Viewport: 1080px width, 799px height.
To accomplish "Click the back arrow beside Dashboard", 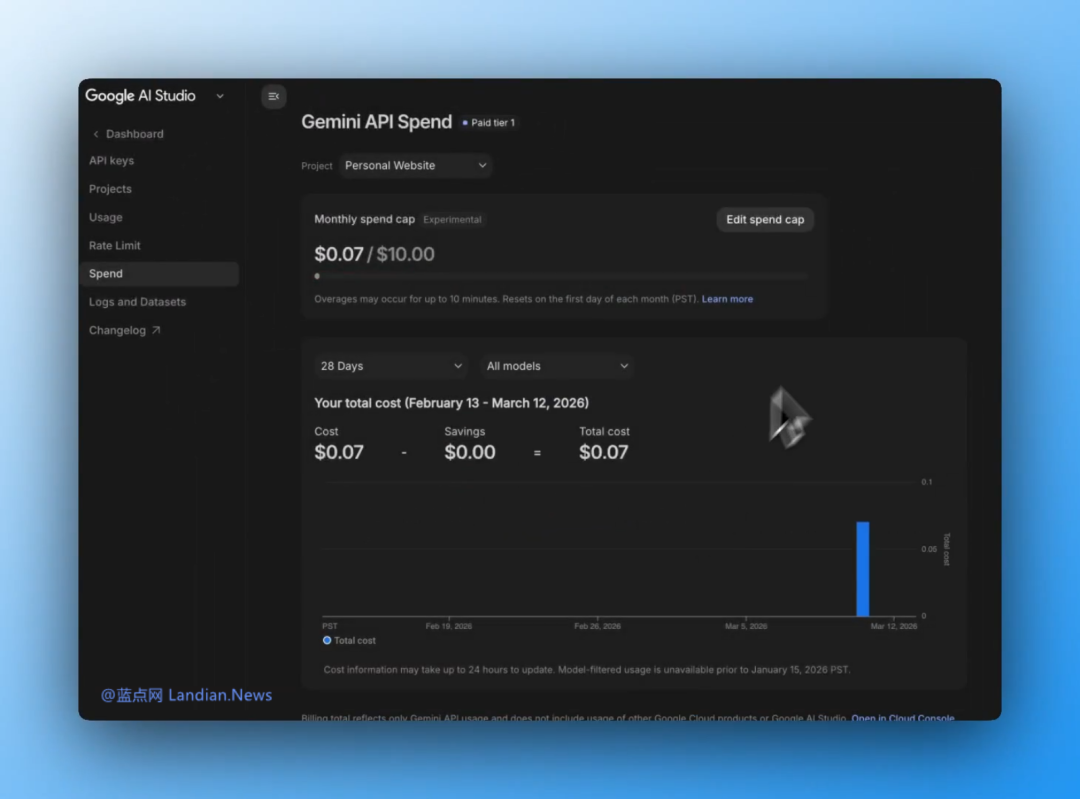I will coord(96,134).
